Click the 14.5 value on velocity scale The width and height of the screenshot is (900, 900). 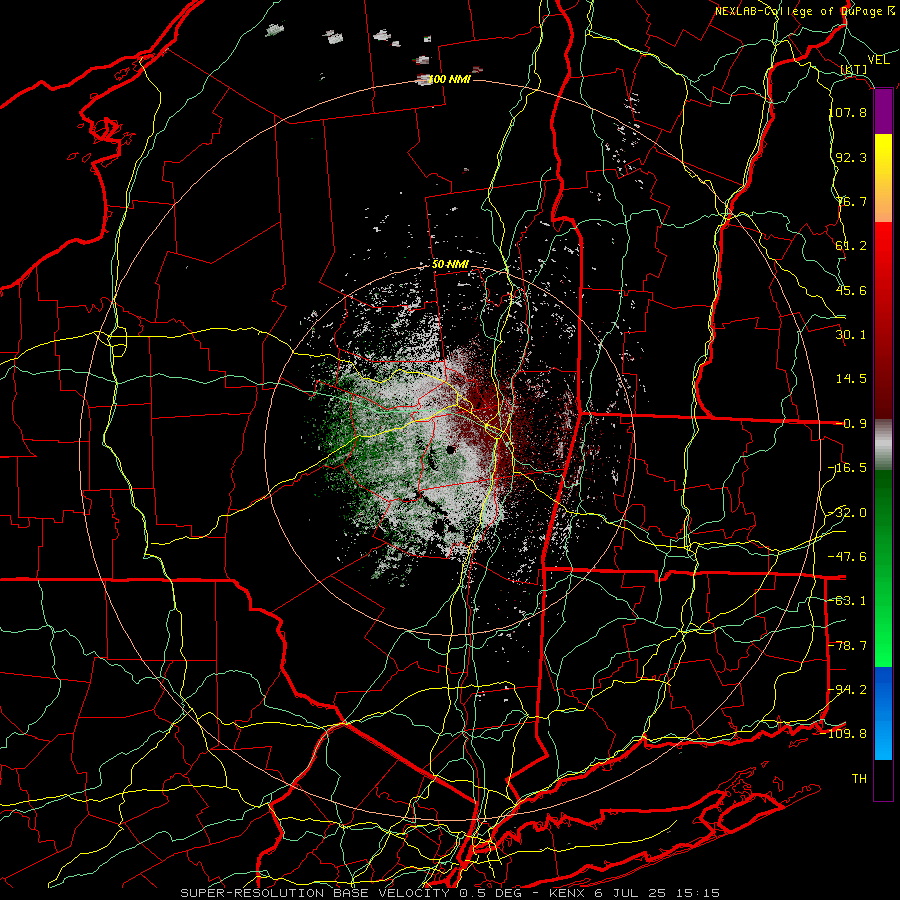pyautogui.click(x=851, y=379)
